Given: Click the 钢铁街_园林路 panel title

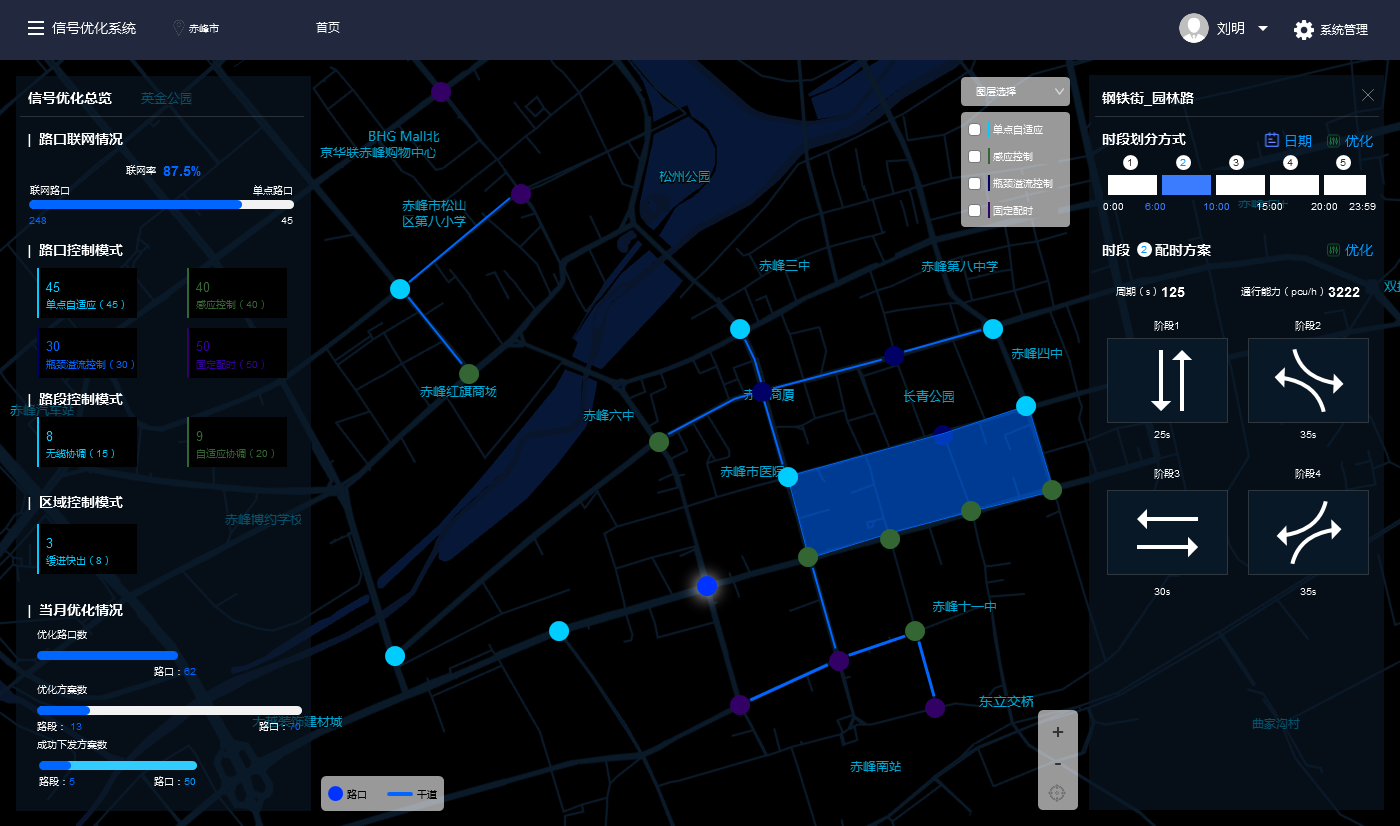Looking at the screenshot, I should coord(1148,98).
